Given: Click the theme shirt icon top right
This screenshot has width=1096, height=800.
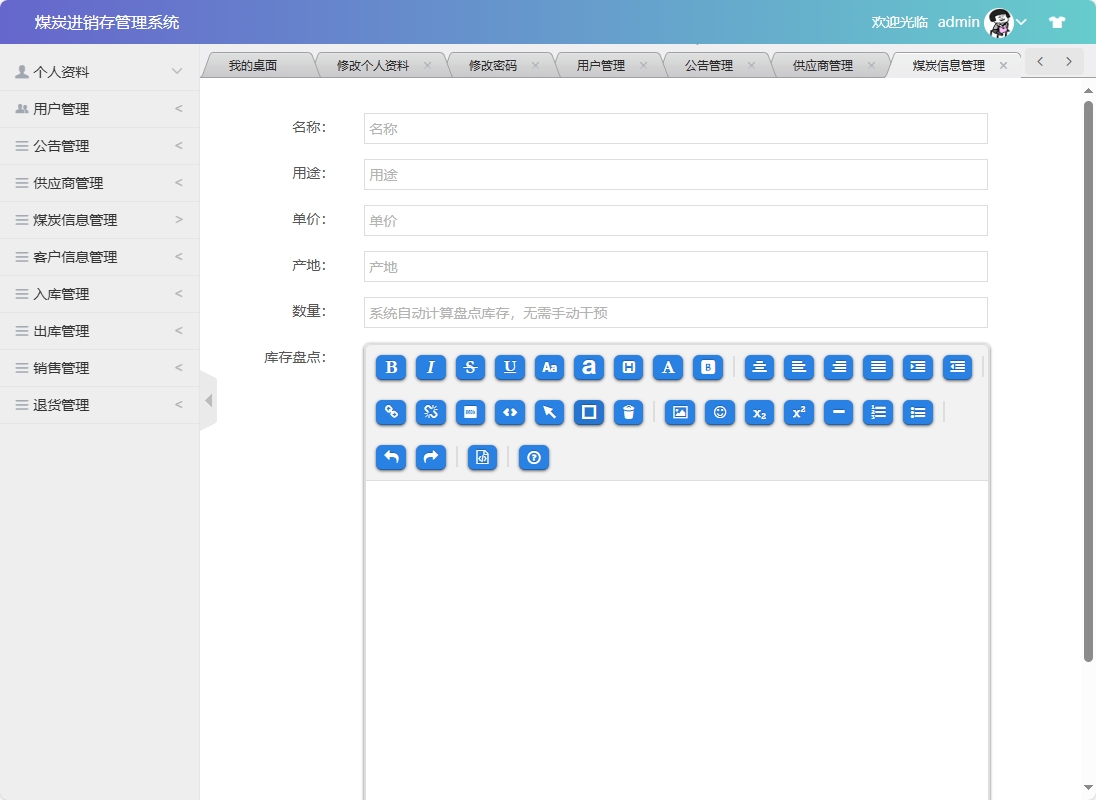Looking at the screenshot, I should (x=1056, y=21).
